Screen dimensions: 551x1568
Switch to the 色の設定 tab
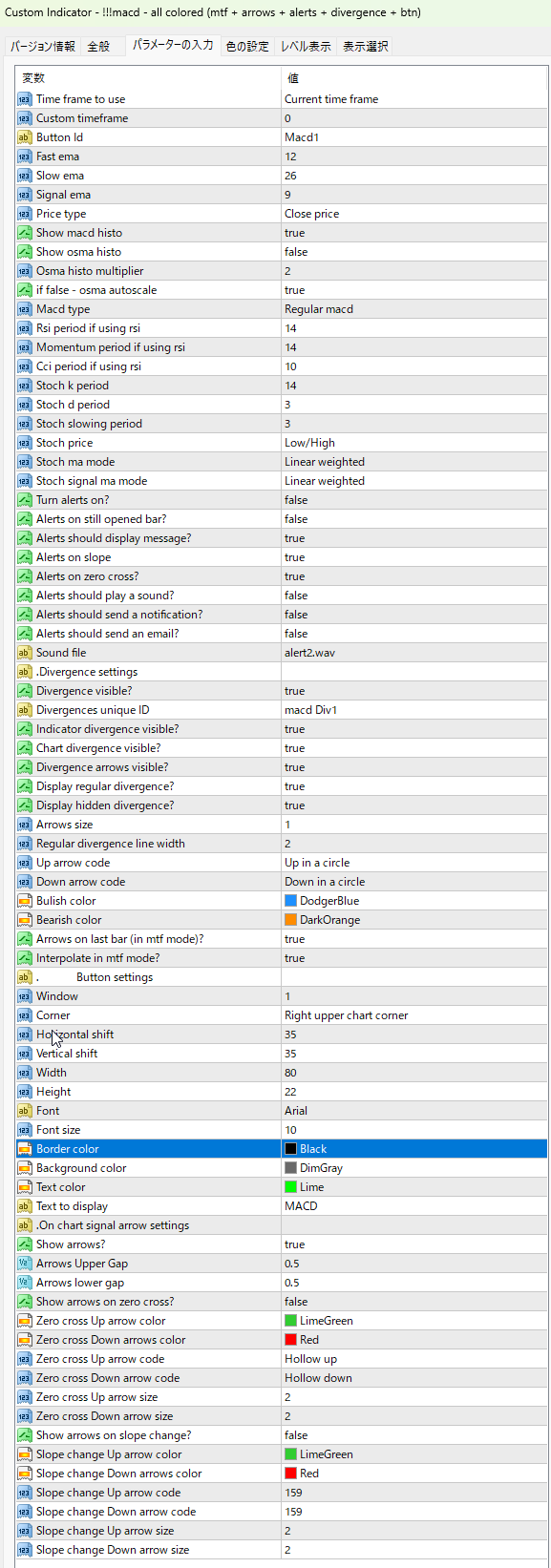[247, 46]
